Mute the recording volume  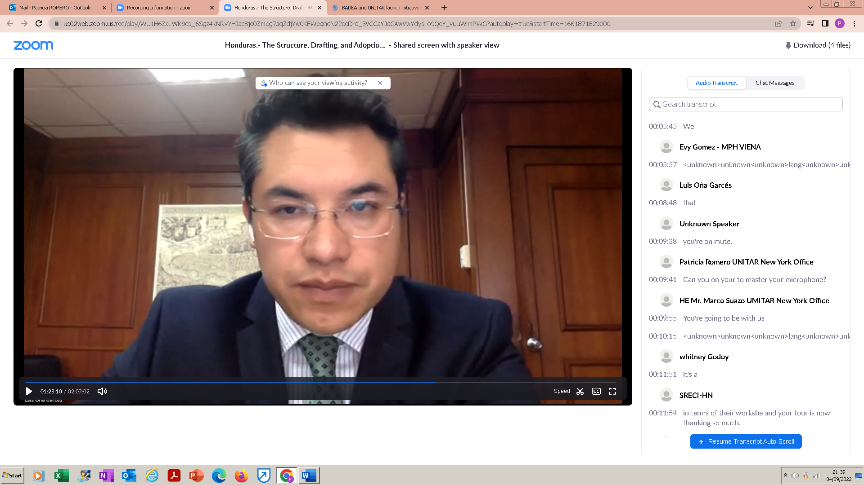(x=102, y=391)
